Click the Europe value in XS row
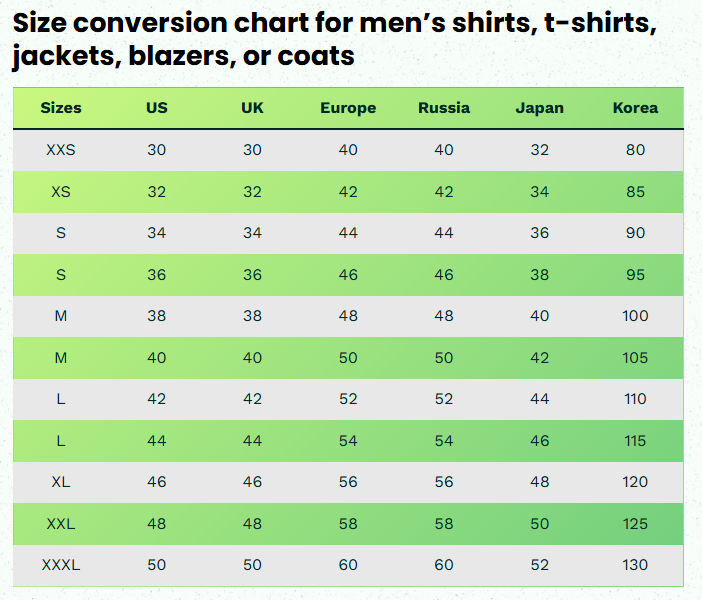The image size is (702, 600). [x=348, y=192]
